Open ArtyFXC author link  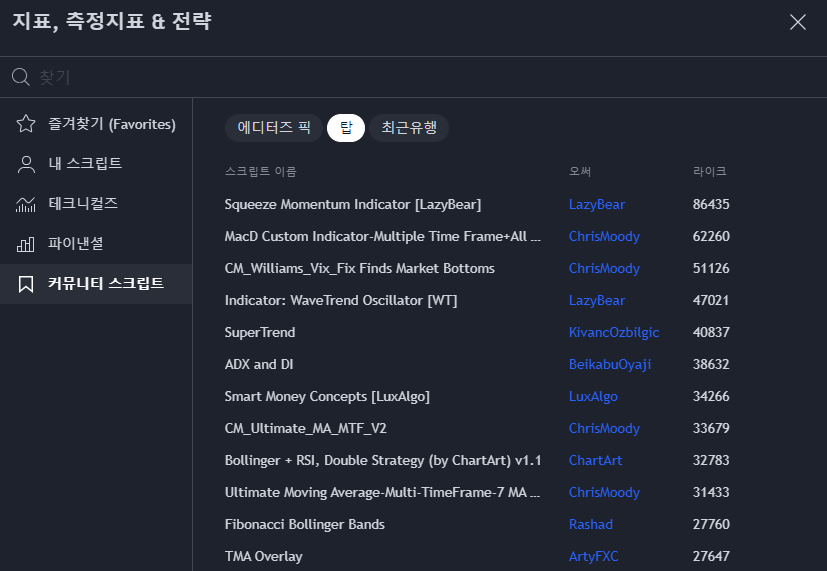[593, 556]
